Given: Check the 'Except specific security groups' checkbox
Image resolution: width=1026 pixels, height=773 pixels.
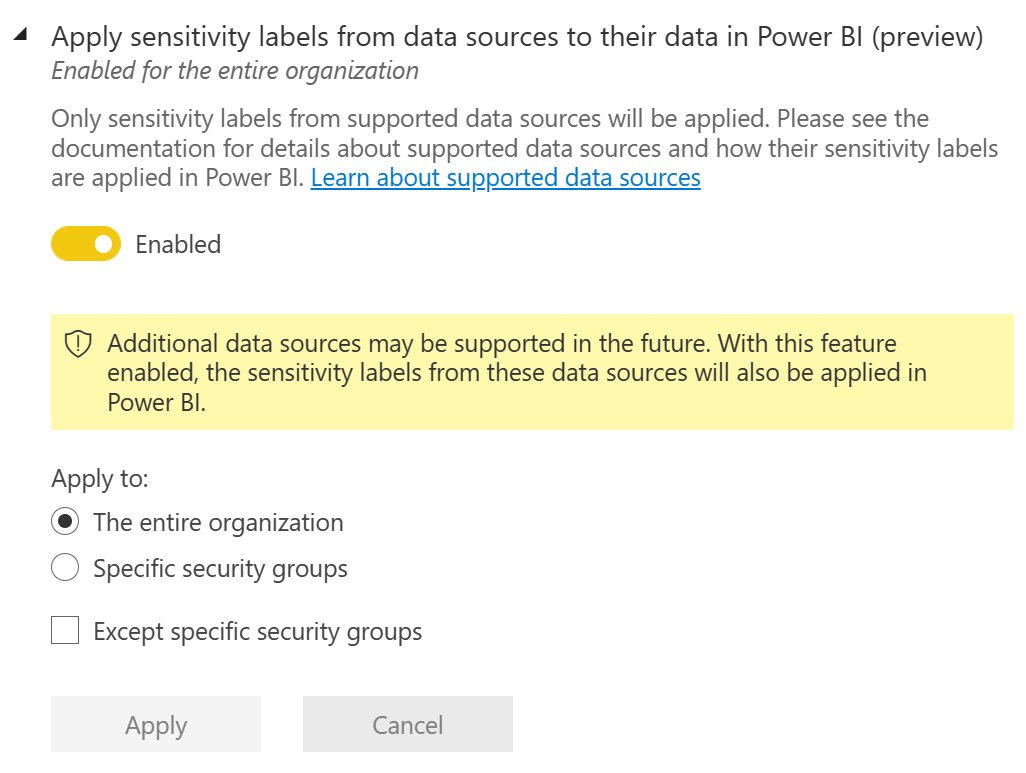Looking at the screenshot, I should point(65,631).
